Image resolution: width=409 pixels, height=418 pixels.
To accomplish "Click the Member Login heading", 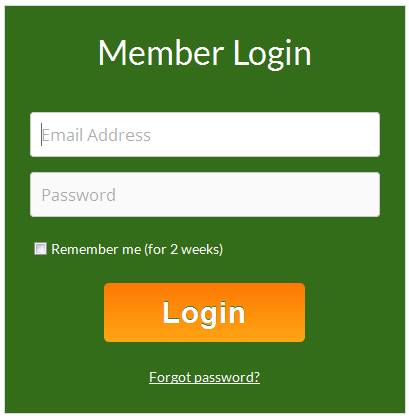I will tap(205, 53).
